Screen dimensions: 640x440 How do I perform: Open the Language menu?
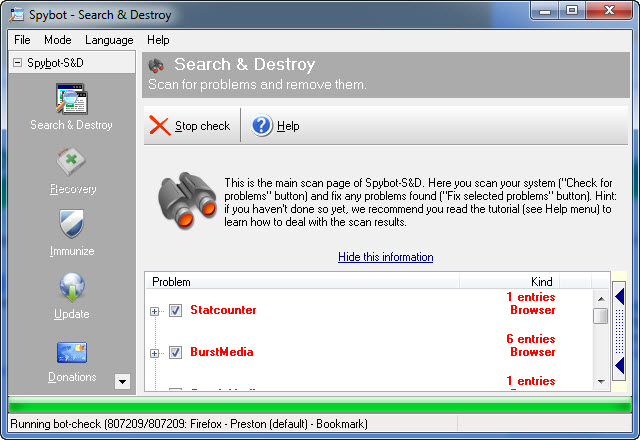point(109,40)
